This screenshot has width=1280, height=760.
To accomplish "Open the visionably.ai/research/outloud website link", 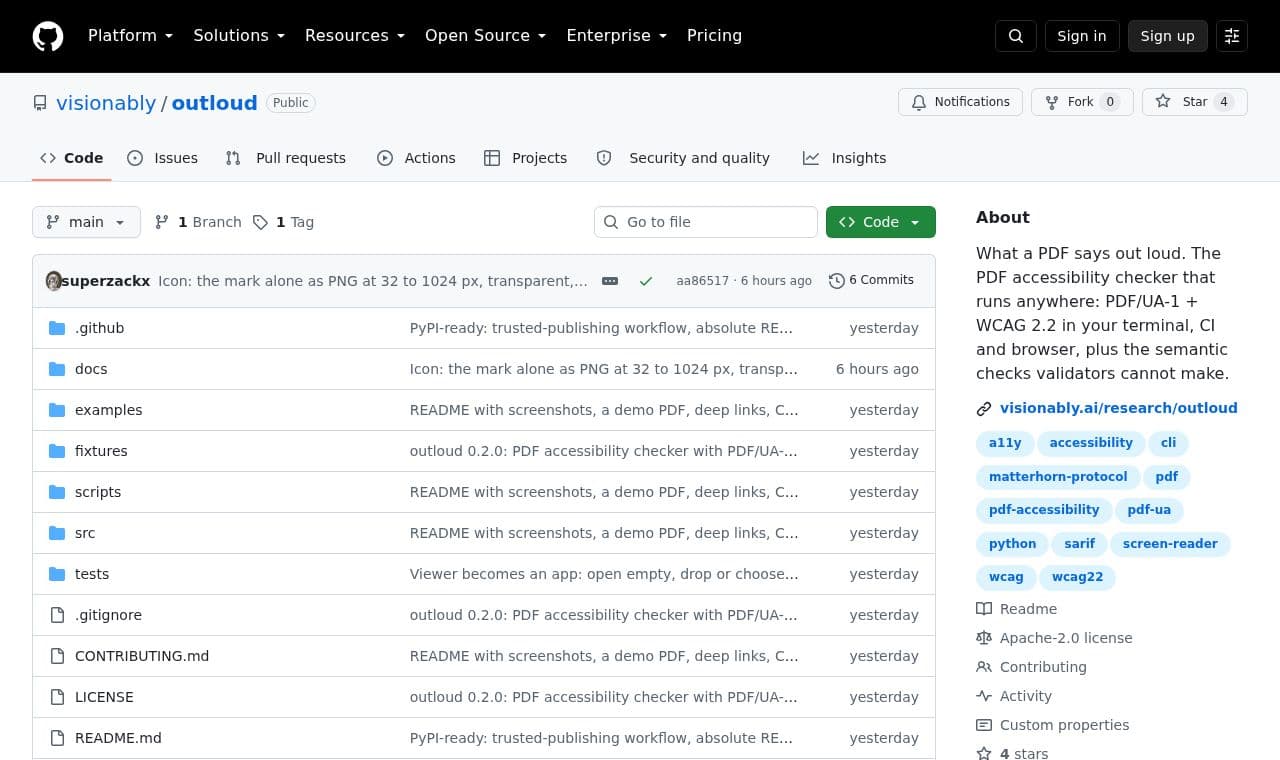I will [1119, 408].
